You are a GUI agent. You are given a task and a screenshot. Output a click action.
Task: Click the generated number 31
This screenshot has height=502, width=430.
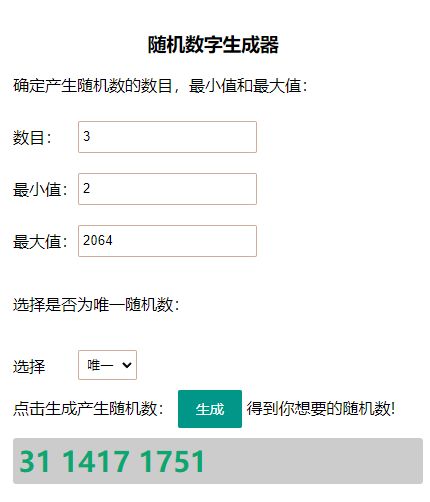point(35,461)
